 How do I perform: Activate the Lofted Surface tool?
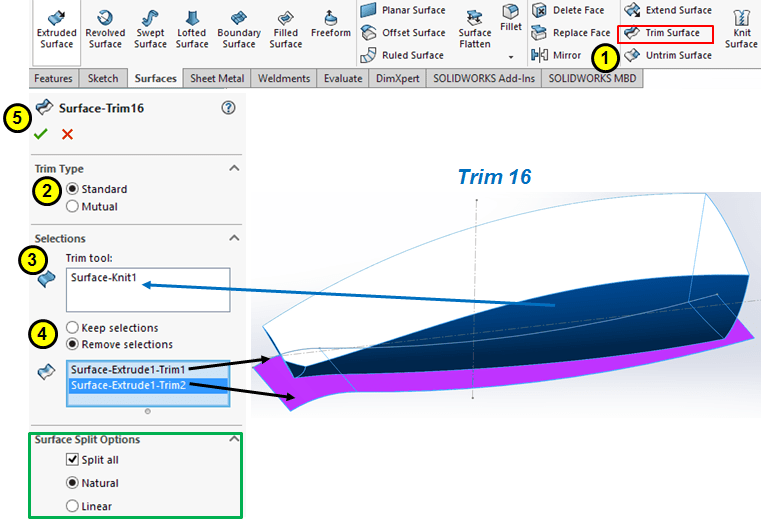coord(192,26)
